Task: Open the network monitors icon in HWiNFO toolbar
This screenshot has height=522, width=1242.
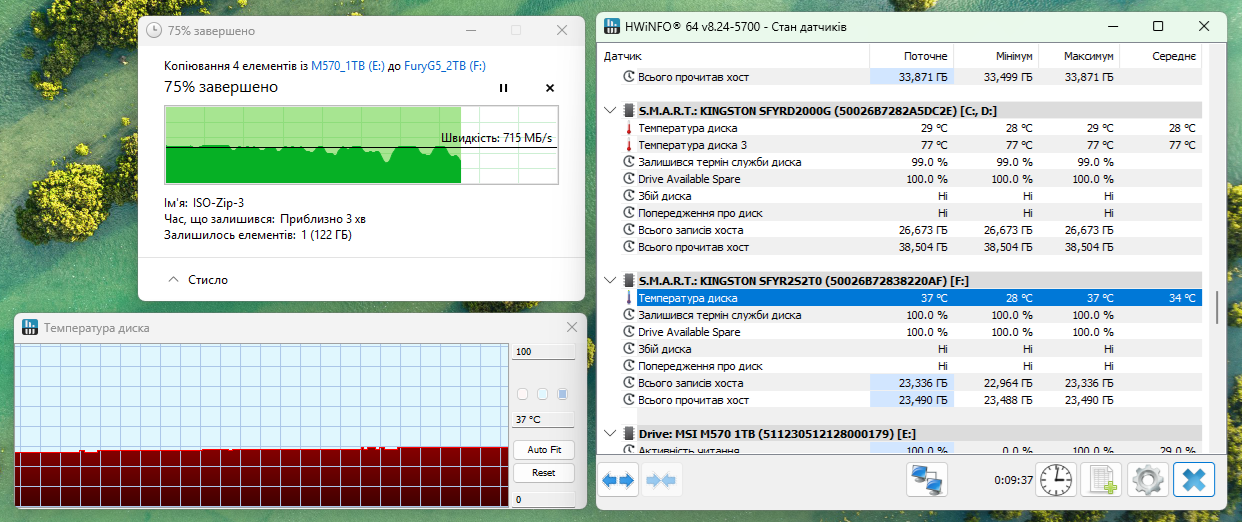Action: (927, 481)
